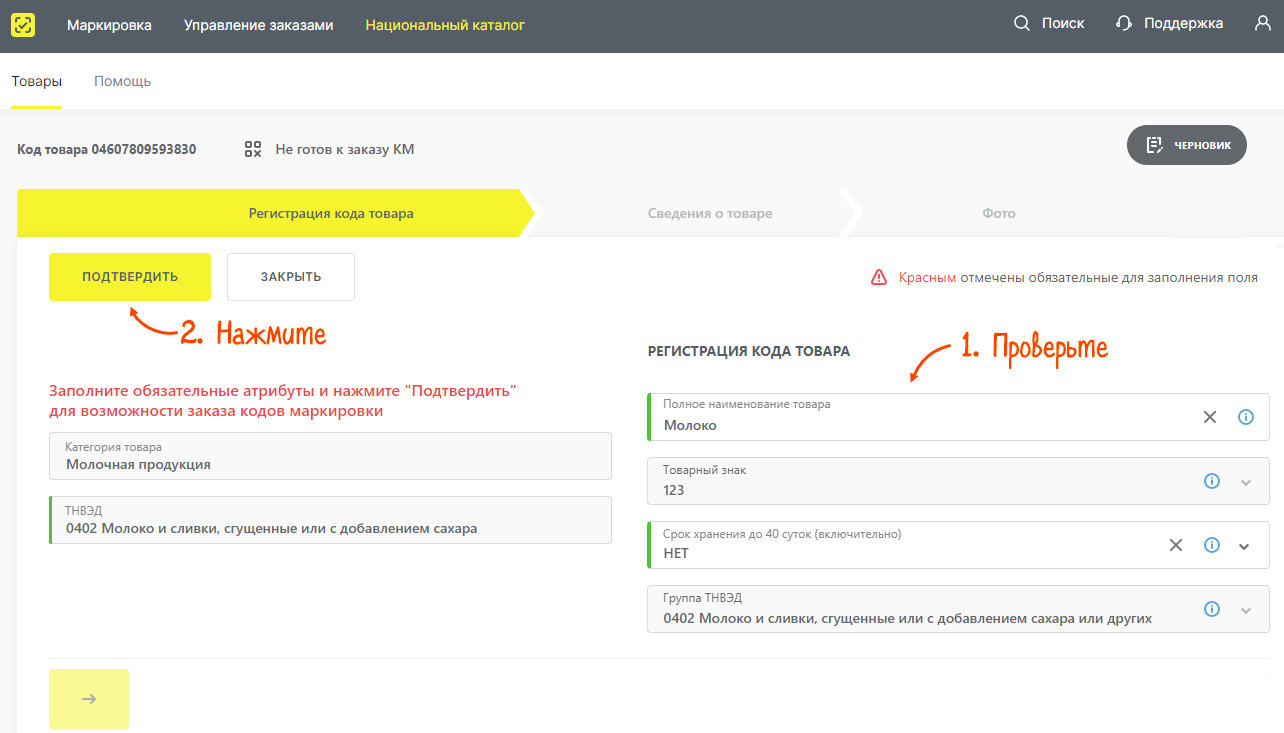The image size is (1284, 733).
Task: Select the Регистрация кода товара step
Action: point(277,213)
